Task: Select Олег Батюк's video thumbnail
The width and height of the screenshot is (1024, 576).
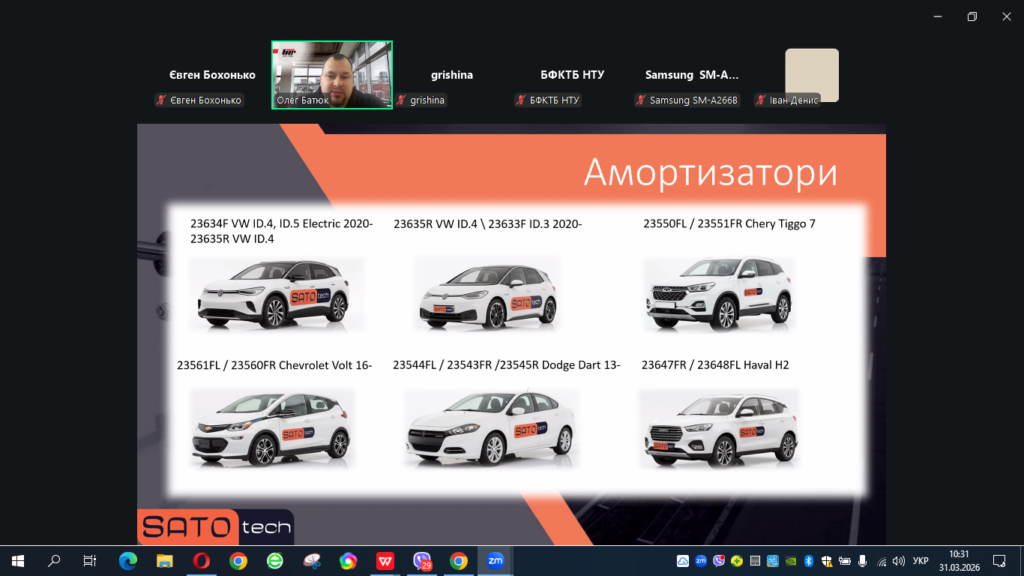Action: (332, 75)
